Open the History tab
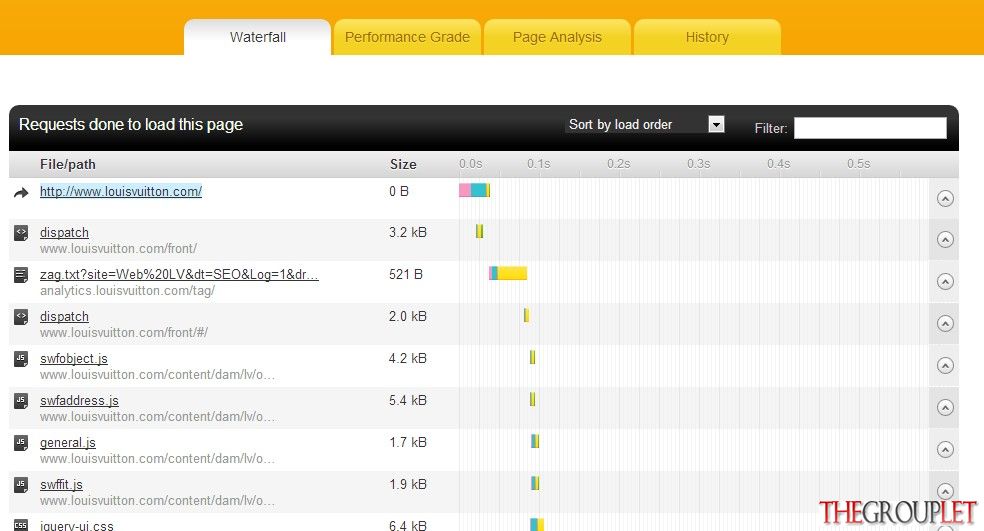Screen dimensions: 984x531 click(x=707, y=37)
